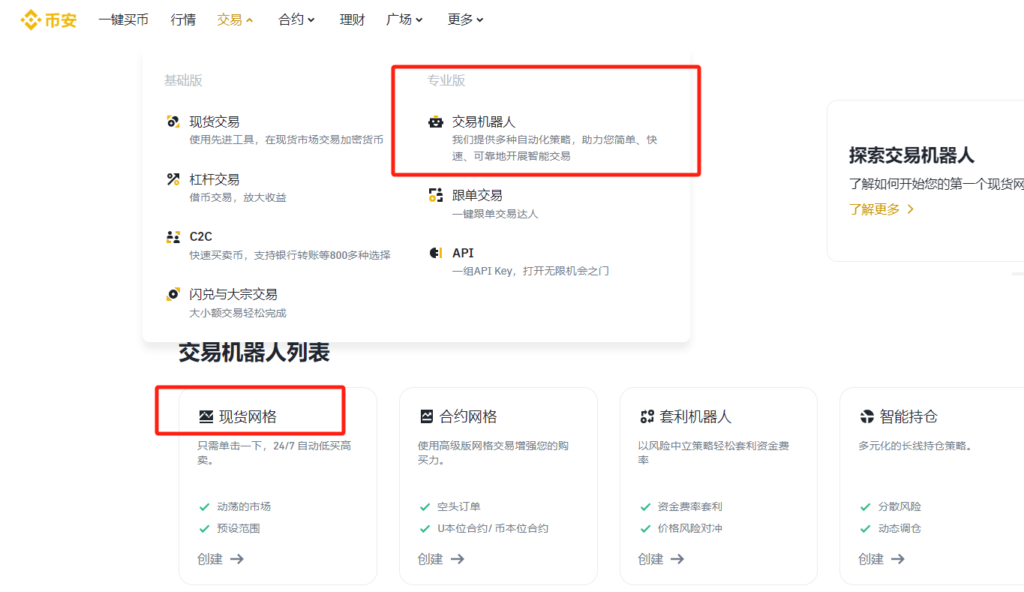Click the API icon in menu
1024x592 pixels.
click(435, 253)
